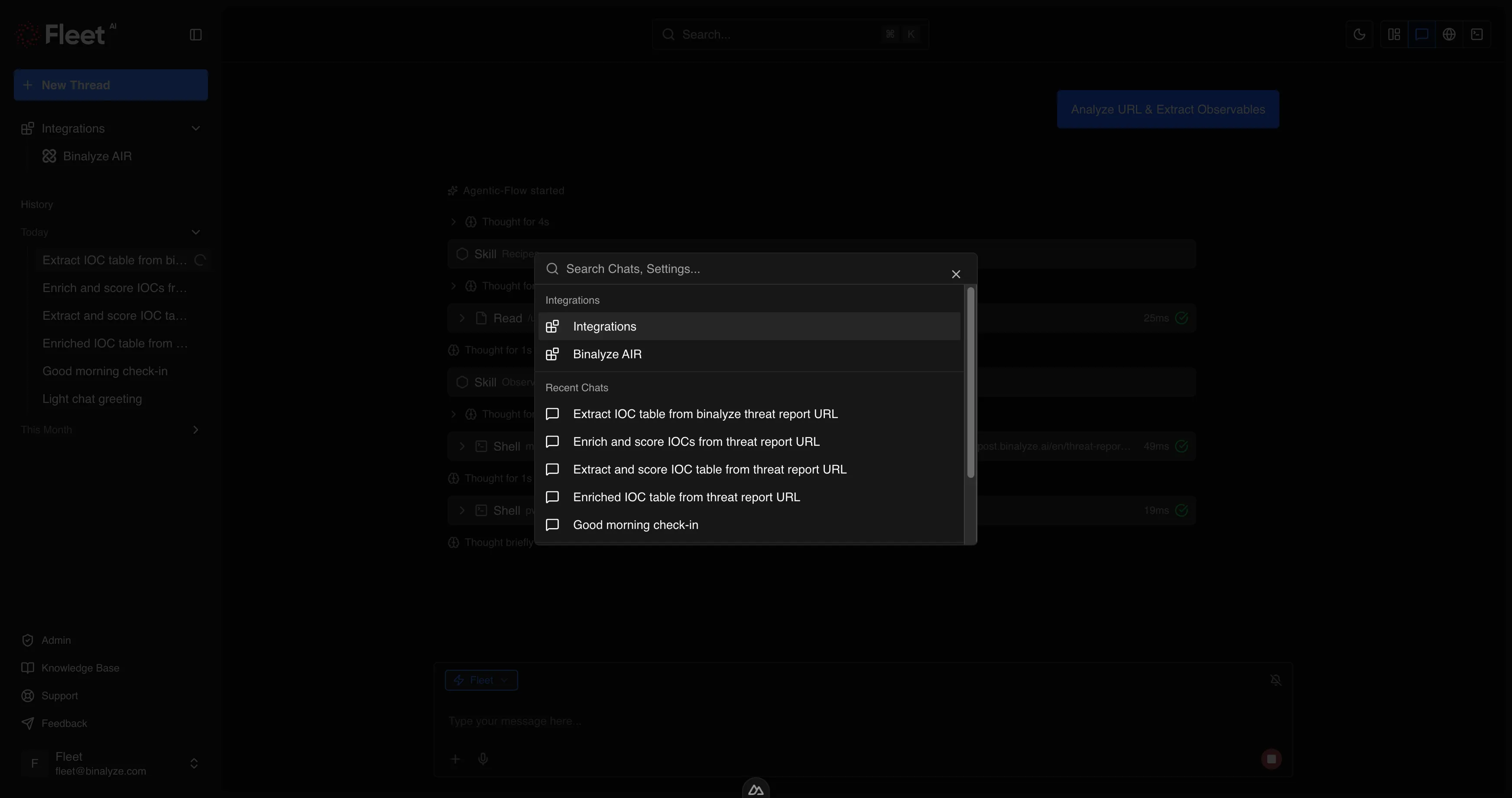Open the Fleet model selector dropdown
1512x798 pixels.
coord(481,679)
